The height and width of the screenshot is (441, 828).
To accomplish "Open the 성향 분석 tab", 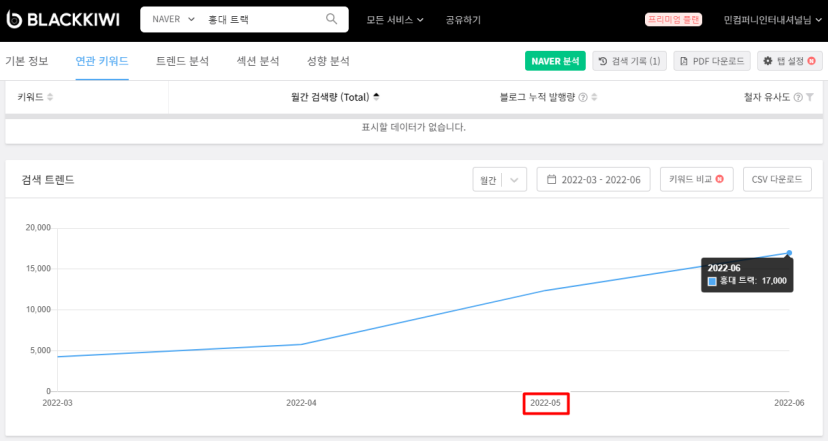I will pos(328,61).
